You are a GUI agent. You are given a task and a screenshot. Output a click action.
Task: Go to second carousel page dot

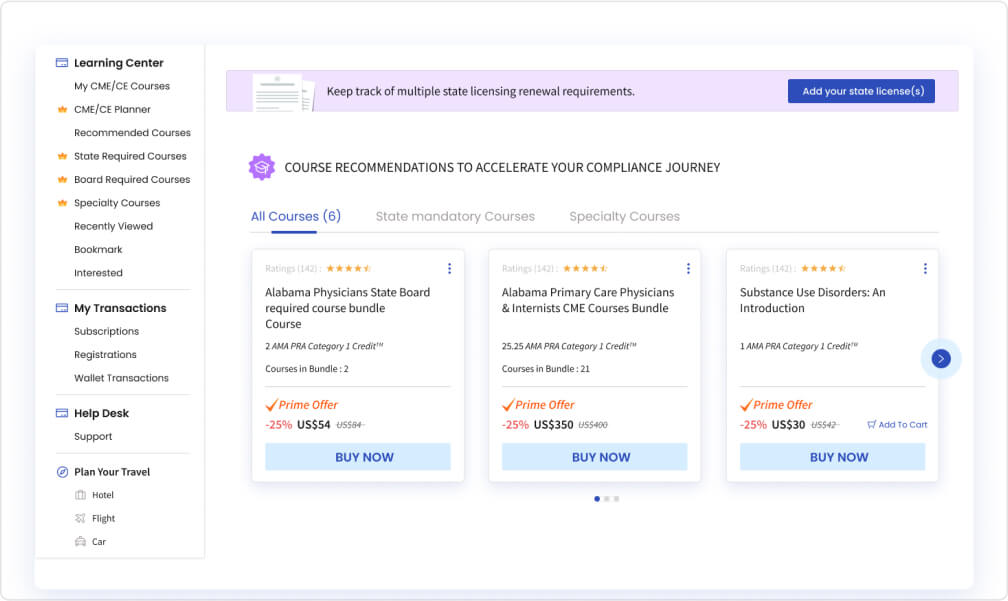(x=607, y=499)
